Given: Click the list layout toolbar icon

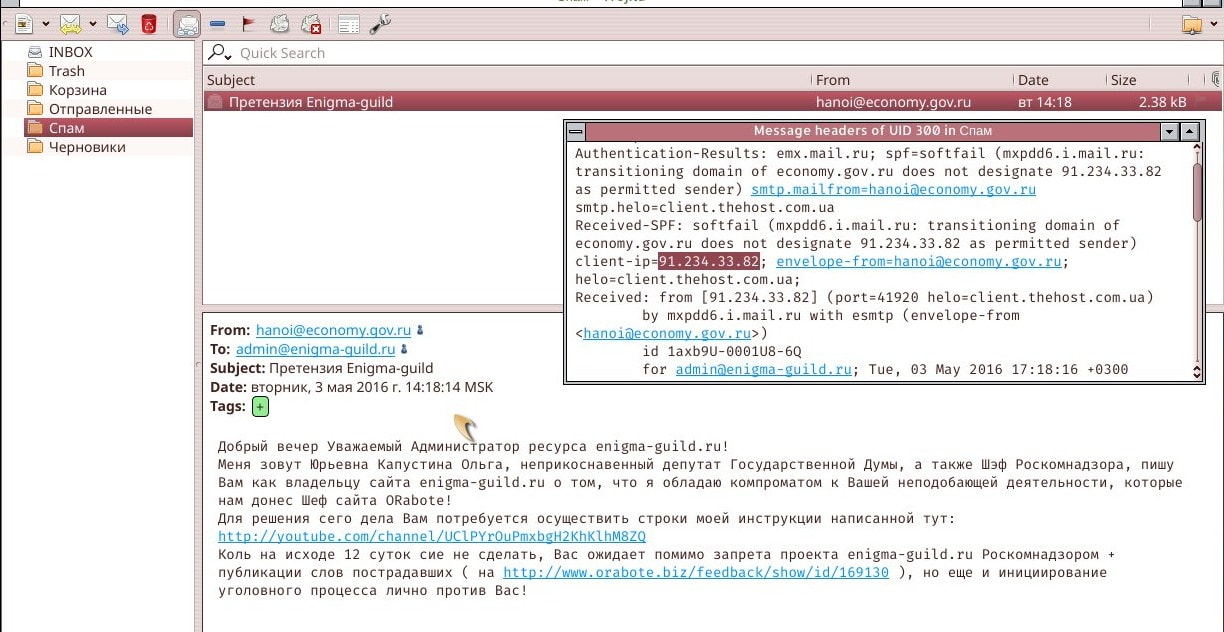Looking at the screenshot, I should coord(348,24).
